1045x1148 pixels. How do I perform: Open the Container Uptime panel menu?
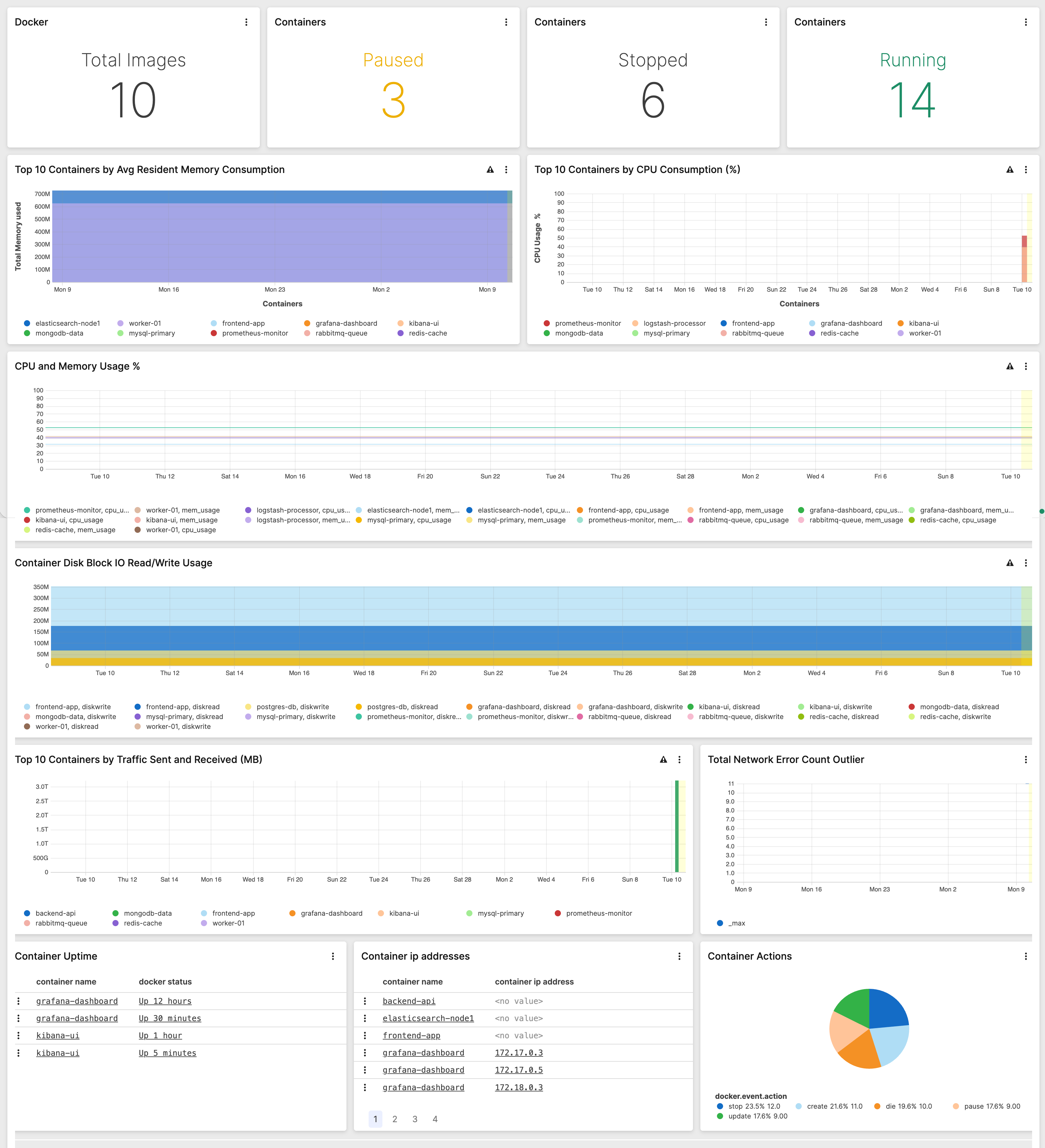(333, 957)
